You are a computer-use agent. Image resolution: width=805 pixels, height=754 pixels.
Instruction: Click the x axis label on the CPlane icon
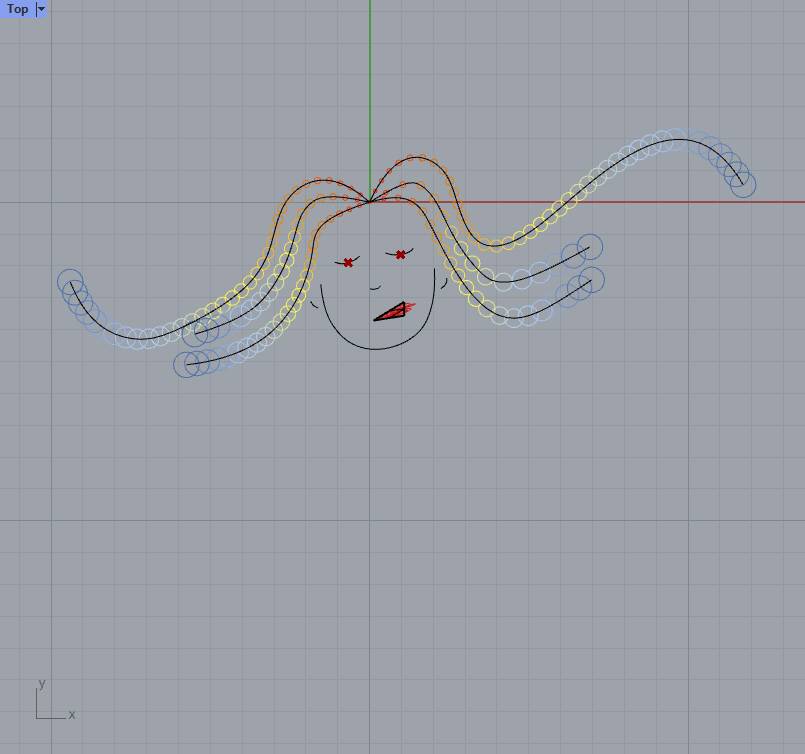[x=71, y=714]
